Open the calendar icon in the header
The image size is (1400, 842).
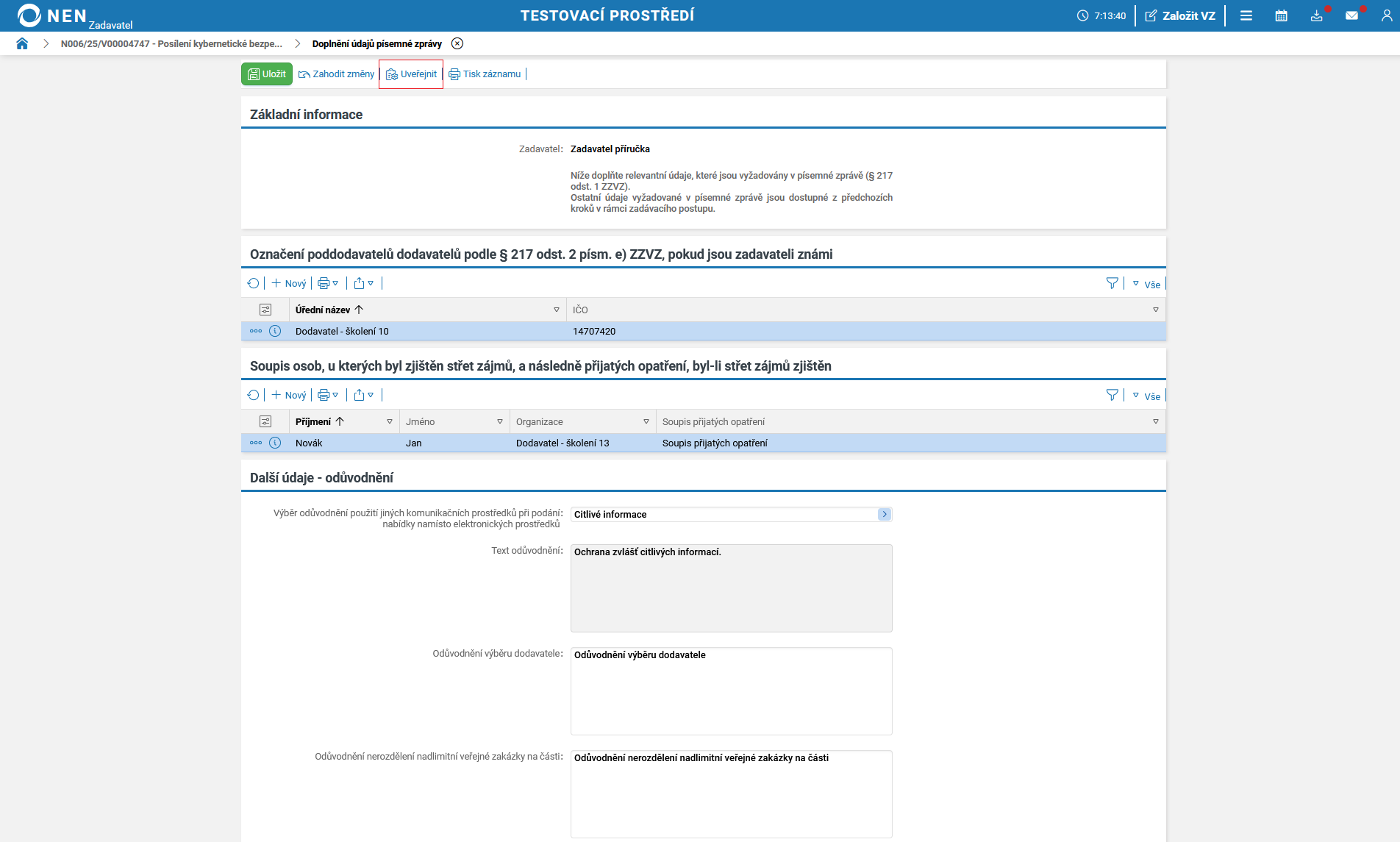click(x=1282, y=15)
